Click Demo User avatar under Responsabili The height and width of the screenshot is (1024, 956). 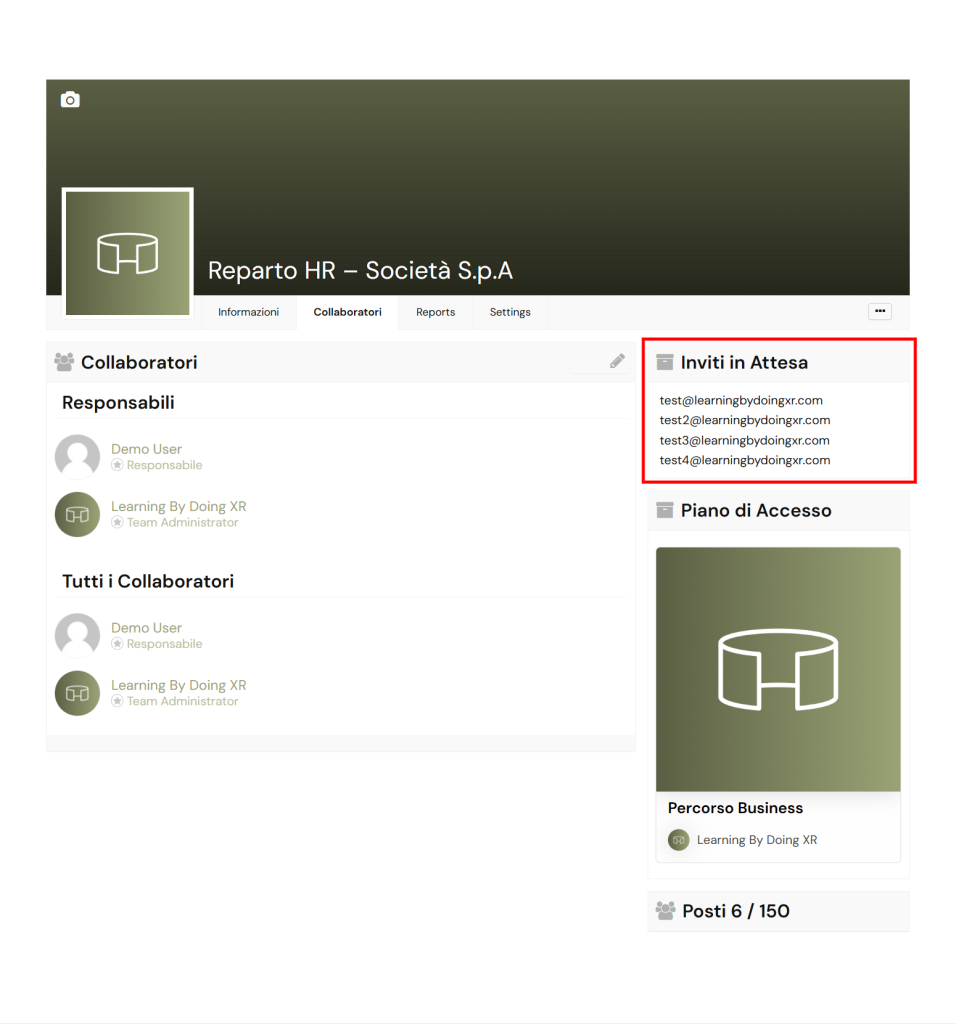[77, 456]
